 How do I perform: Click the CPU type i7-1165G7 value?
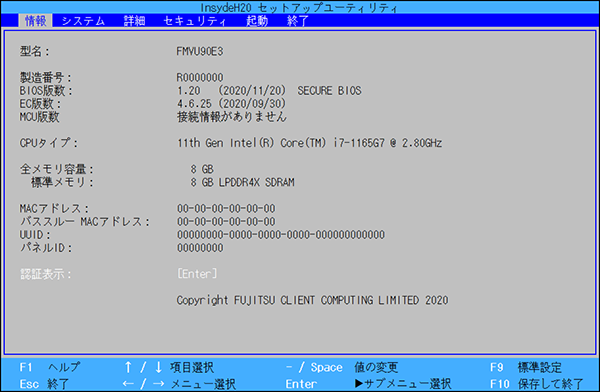309,143
